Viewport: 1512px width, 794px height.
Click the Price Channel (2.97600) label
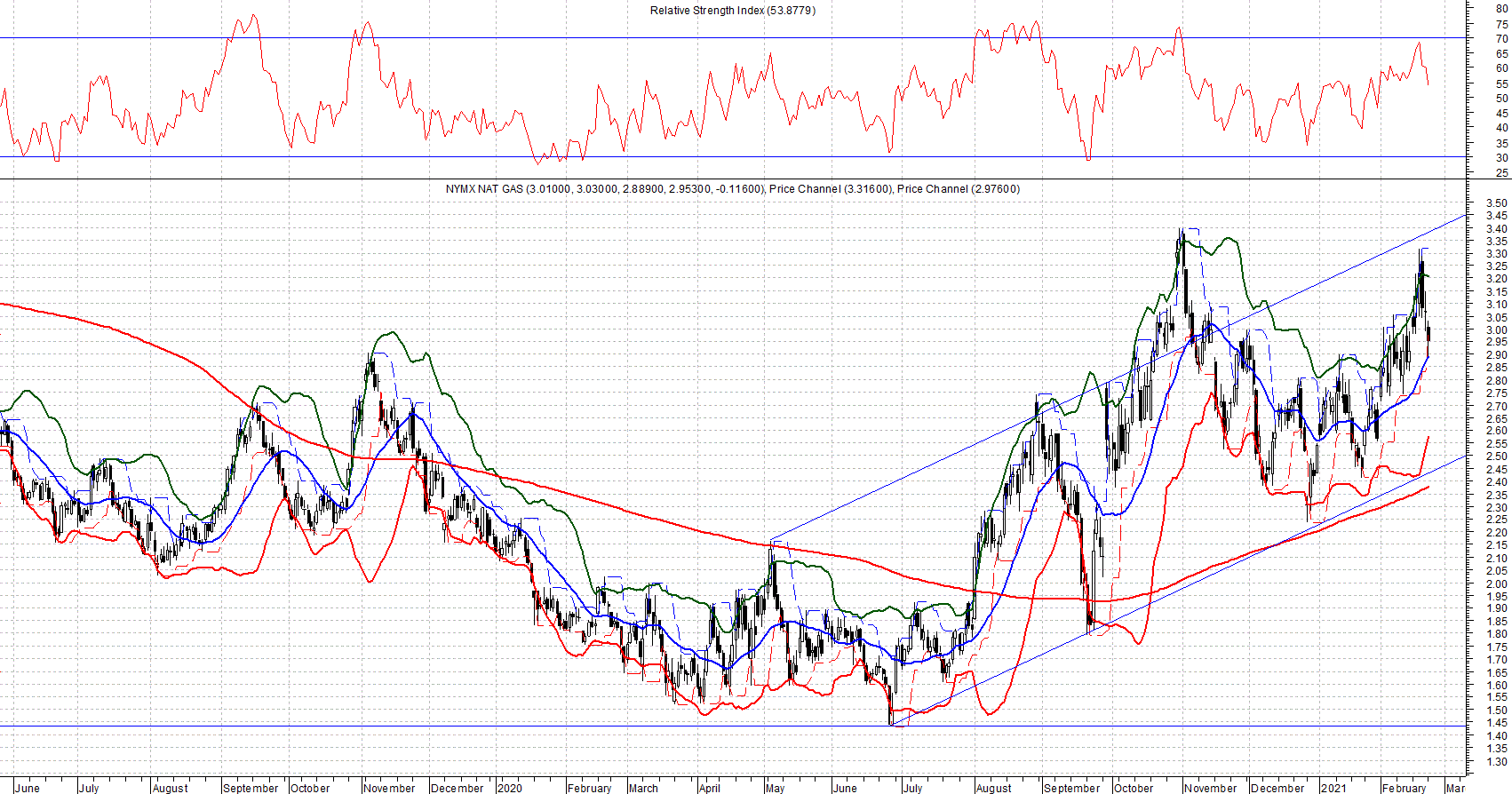pyautogui.click(x=959, y=189)
